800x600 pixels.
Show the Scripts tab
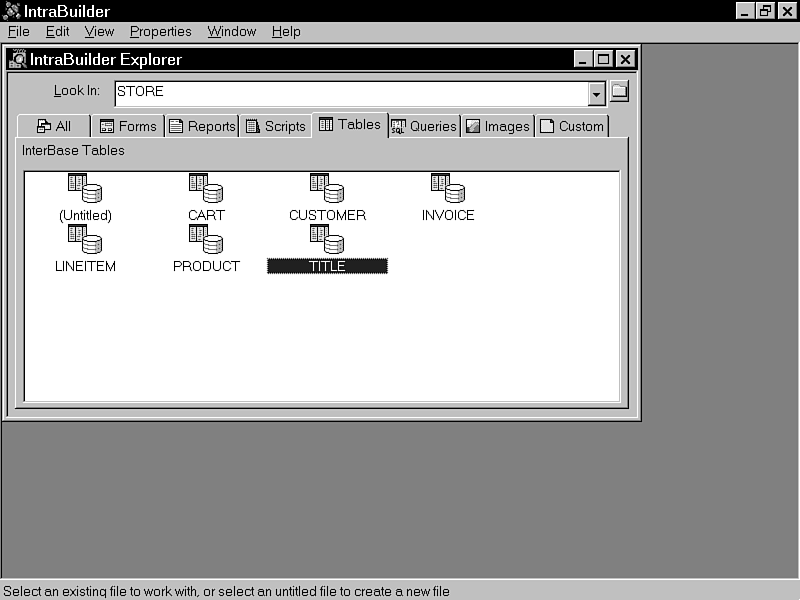(275, 126)
